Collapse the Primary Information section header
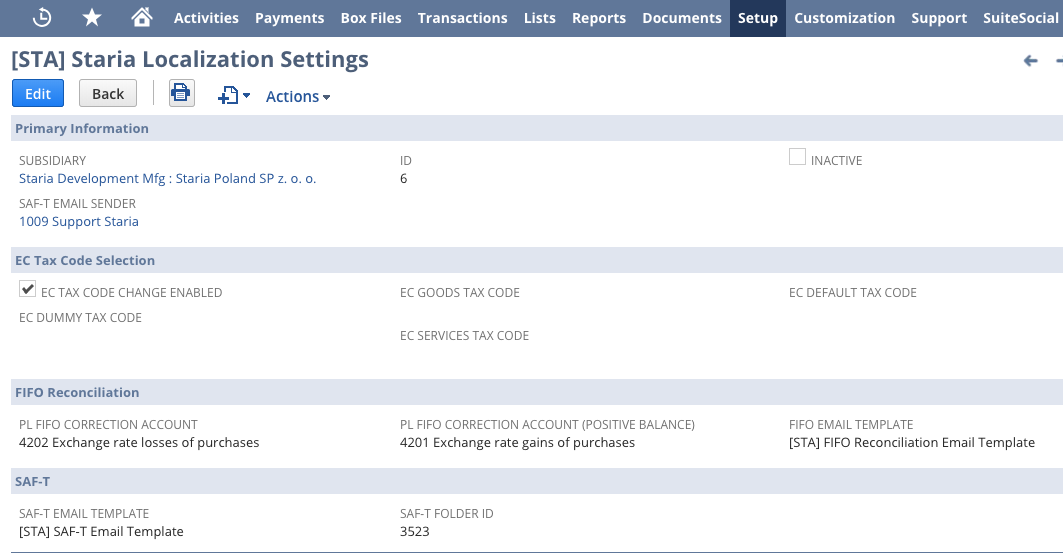 (537, 128)
